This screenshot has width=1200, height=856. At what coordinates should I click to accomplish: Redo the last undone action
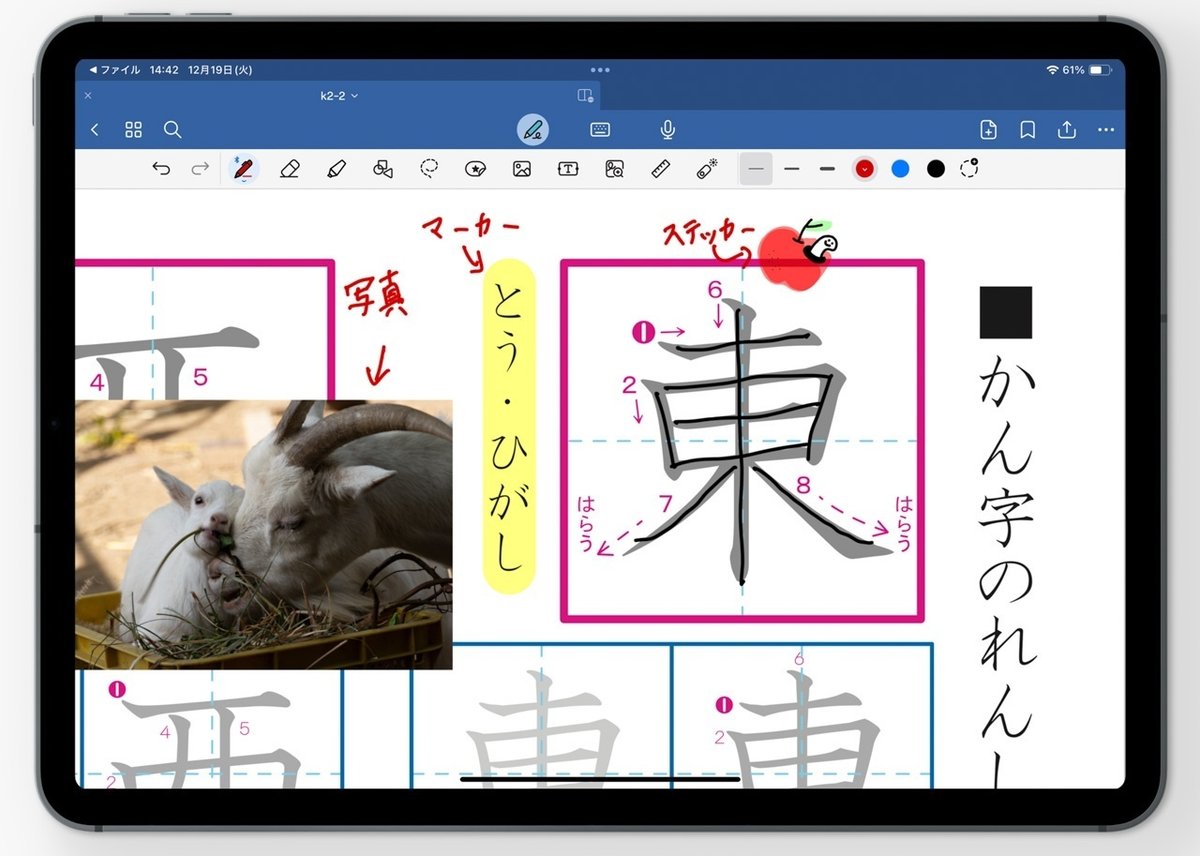coord(200,169)
